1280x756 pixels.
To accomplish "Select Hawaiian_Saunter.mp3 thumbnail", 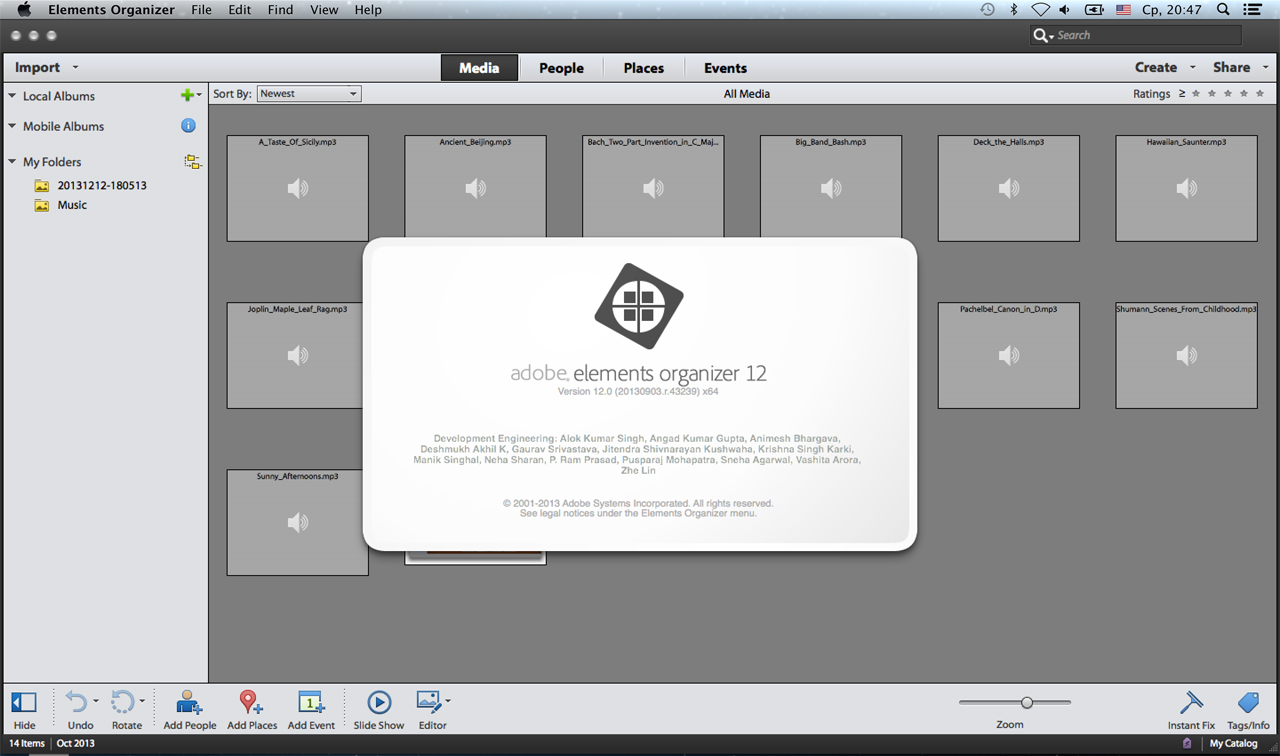I will pyautogui.click(x=1186, y=188).
